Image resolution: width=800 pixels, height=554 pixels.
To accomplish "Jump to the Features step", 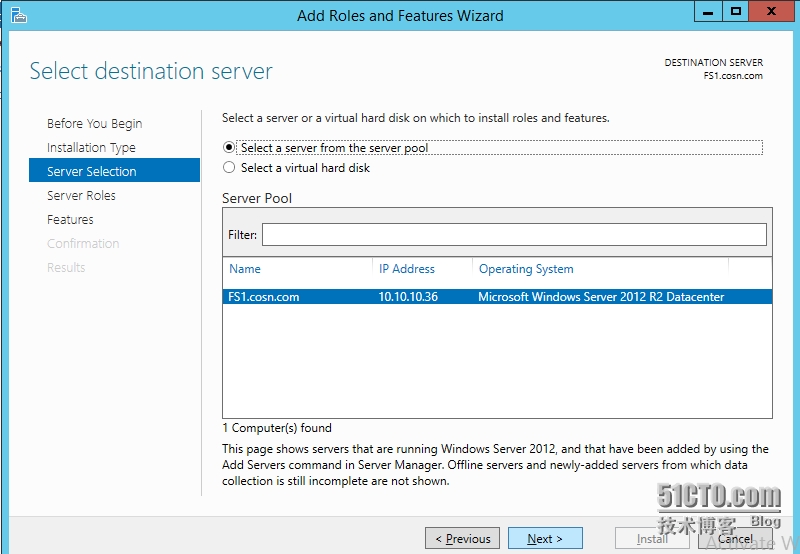I will [70, 219].
